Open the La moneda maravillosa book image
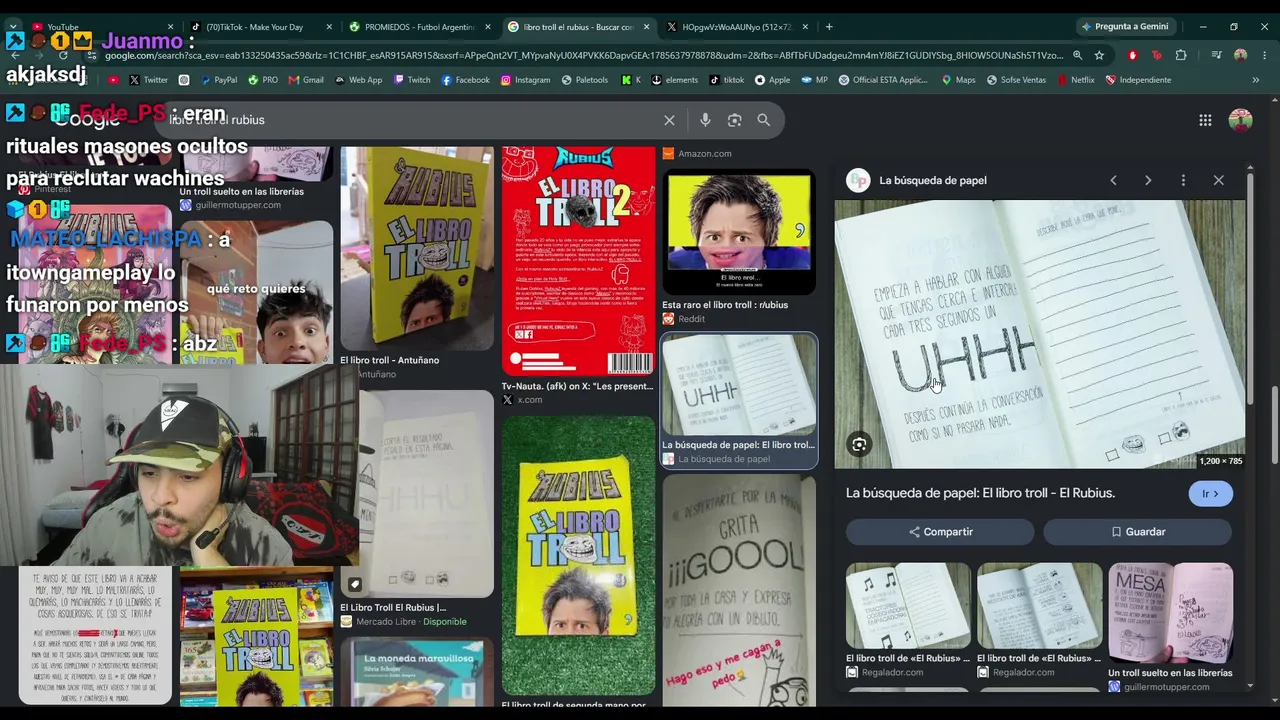The image size is (1280, 720). (417, 672)
